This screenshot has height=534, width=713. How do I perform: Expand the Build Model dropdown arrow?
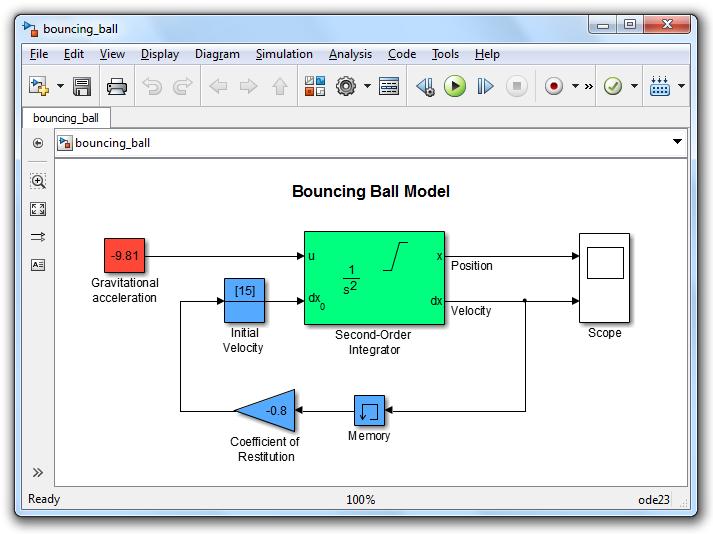[681, 86]
